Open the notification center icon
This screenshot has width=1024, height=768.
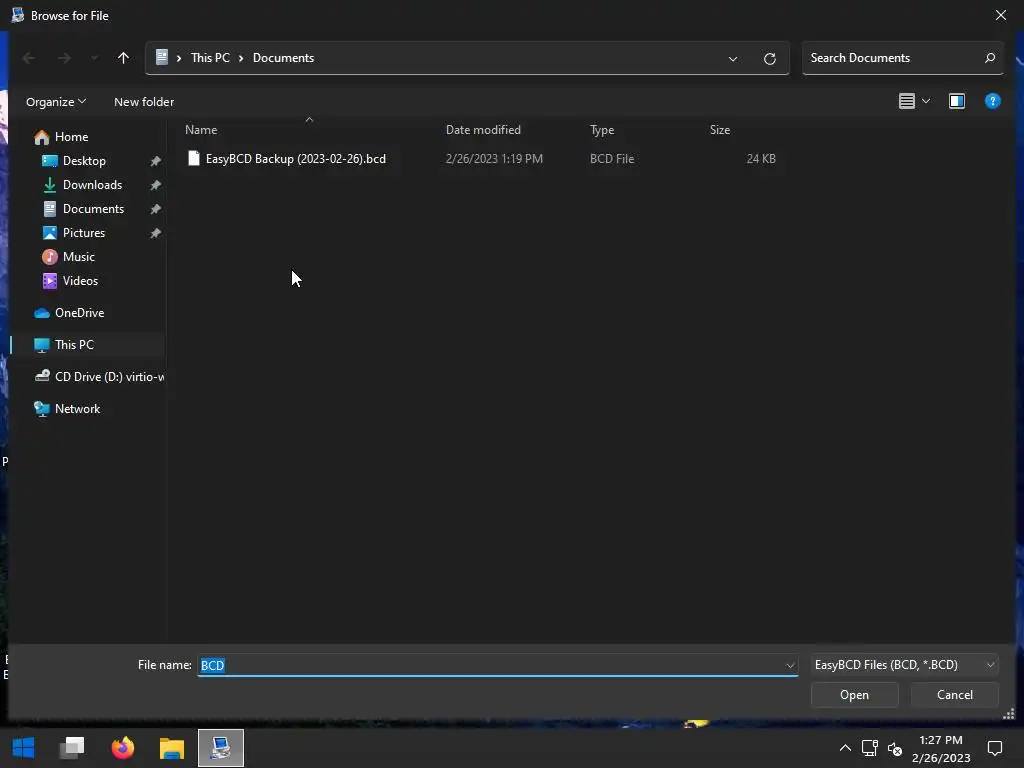pyautogui.click(x=995, y=748)
